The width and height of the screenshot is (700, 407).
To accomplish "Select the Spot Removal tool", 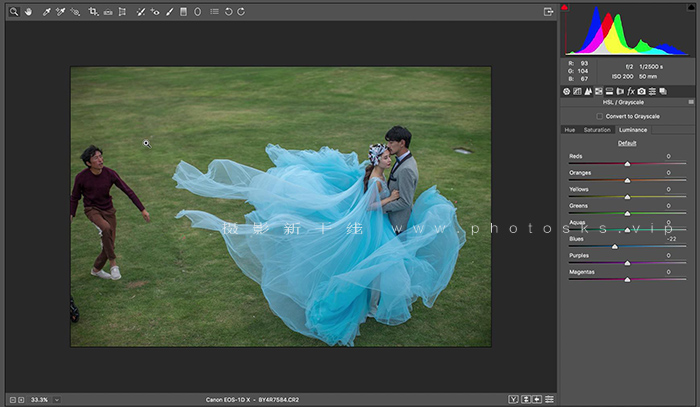I will (141, 12).
